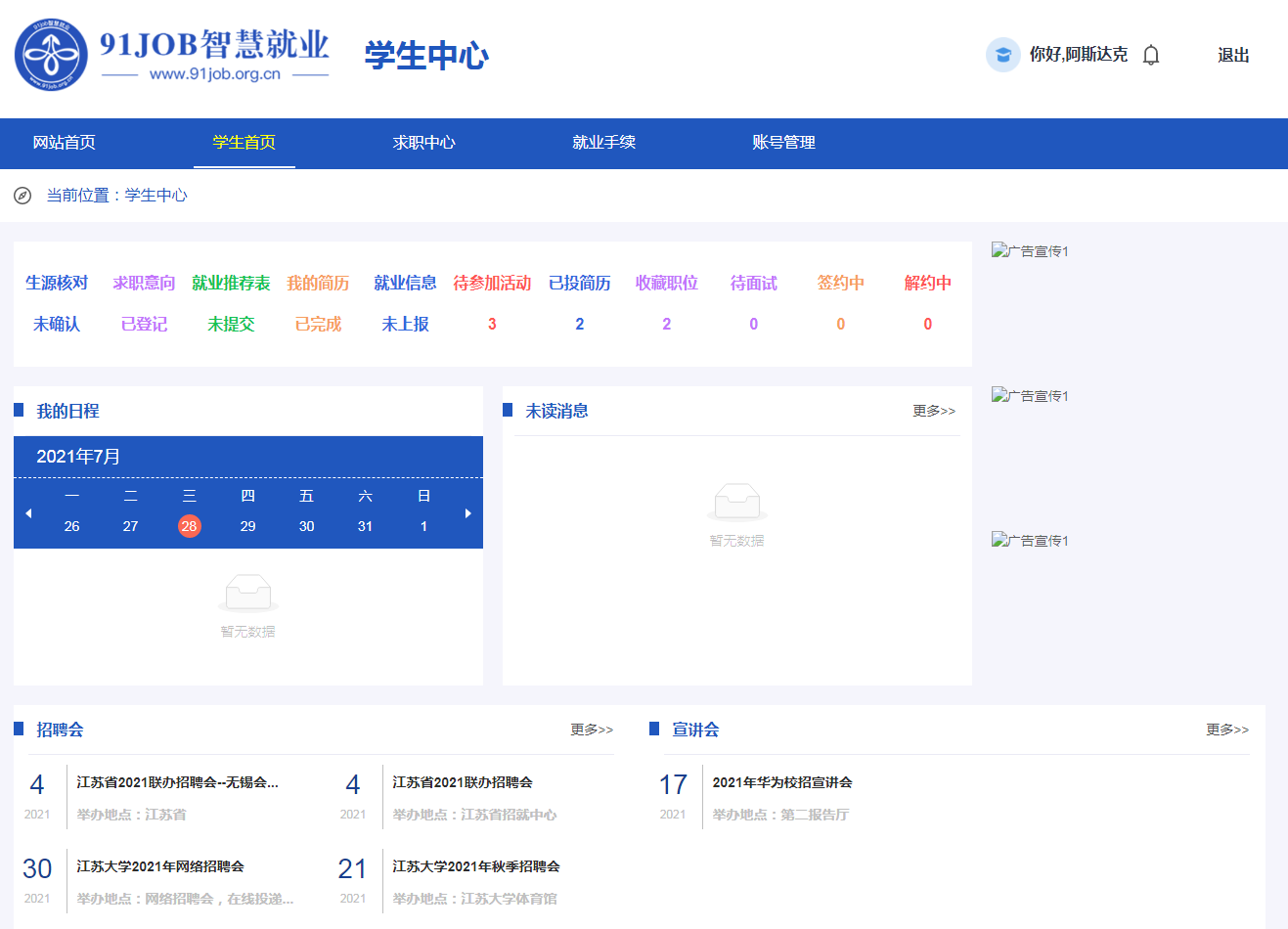Select date 26 in calendar
Screen dimensions: 1288x929
[72, 526]
